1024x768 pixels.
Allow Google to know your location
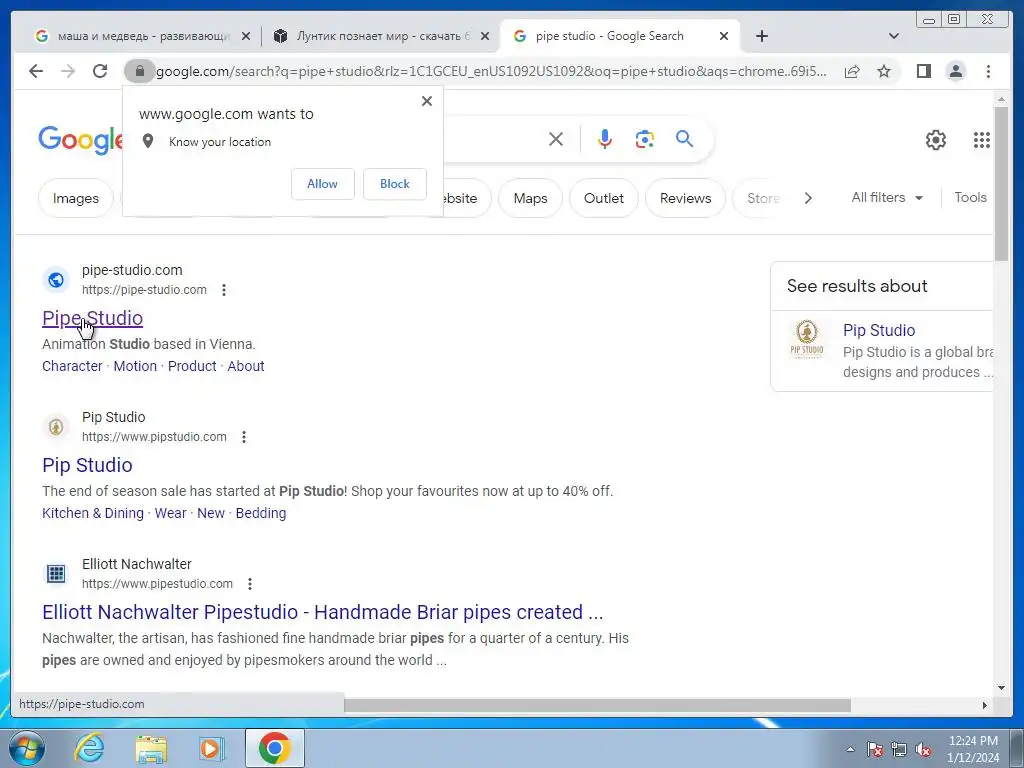click(323, 184)
